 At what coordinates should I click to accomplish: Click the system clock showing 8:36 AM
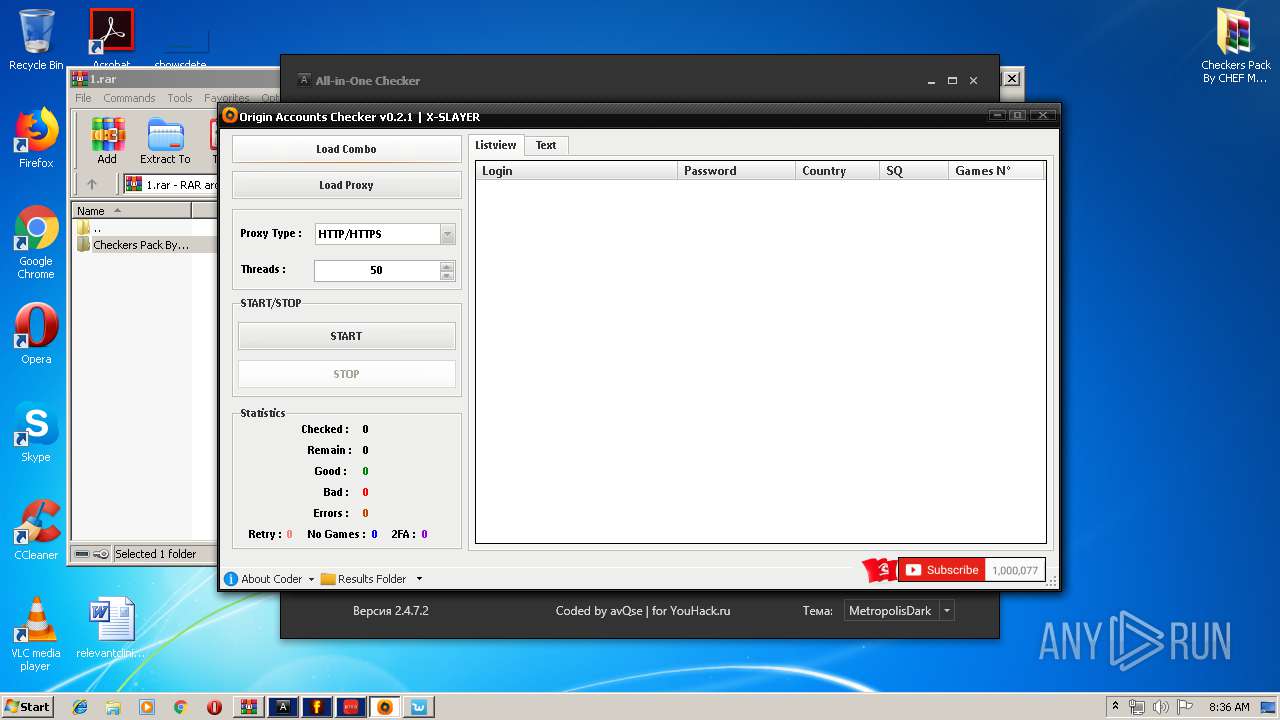click(1229, 707)
